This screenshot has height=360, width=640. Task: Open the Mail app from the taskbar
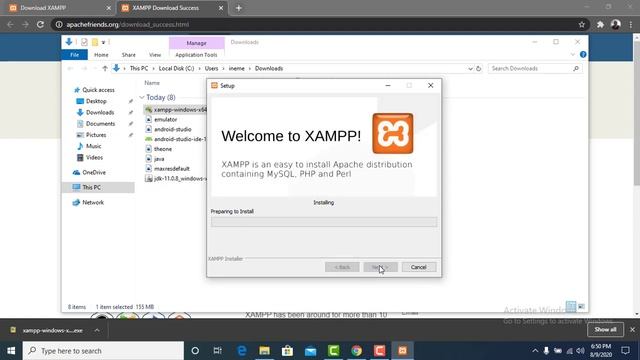pyautogui.click(x=311, y=351)
